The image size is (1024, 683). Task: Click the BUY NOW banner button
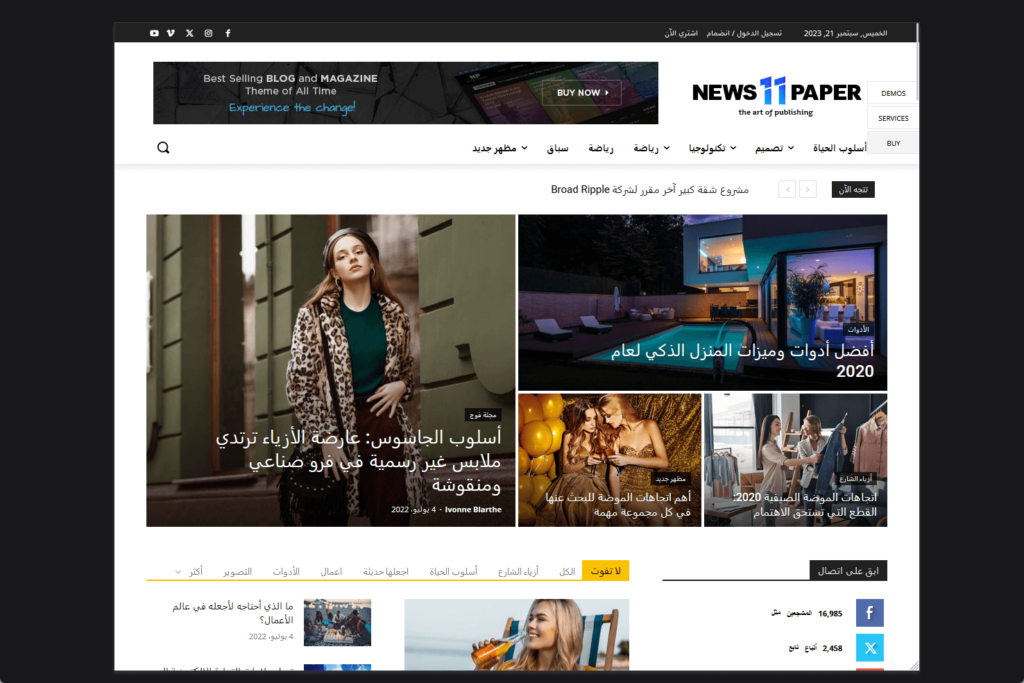click(x=582, y=93)
